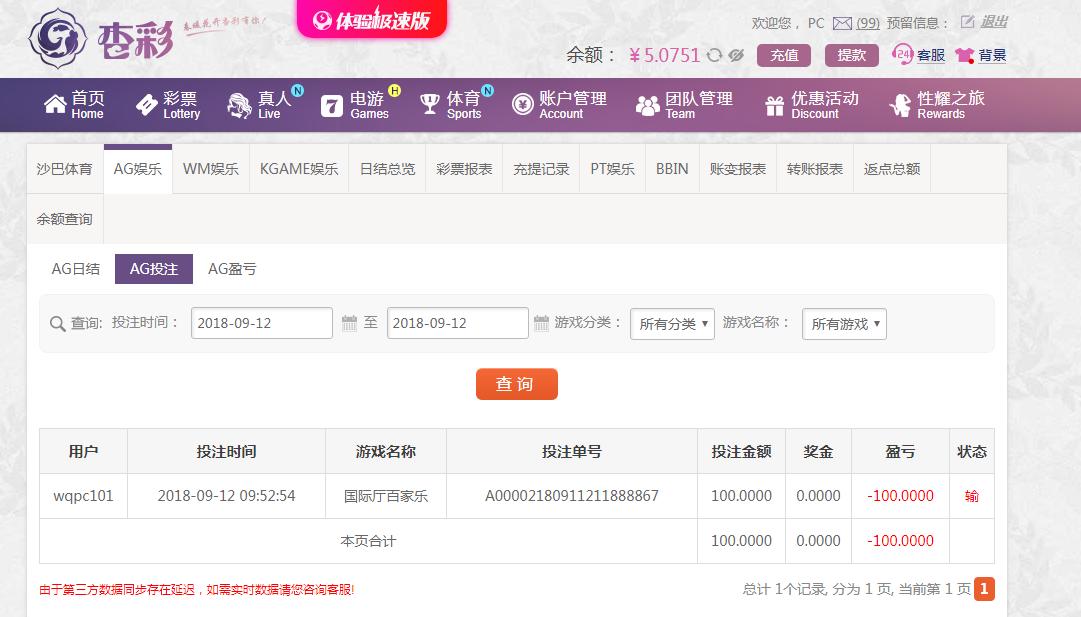This screenshot has height=617, width=1081.
Task: Open the 游戏分类 所有分类 dropdown
Action: click(672, 323)
